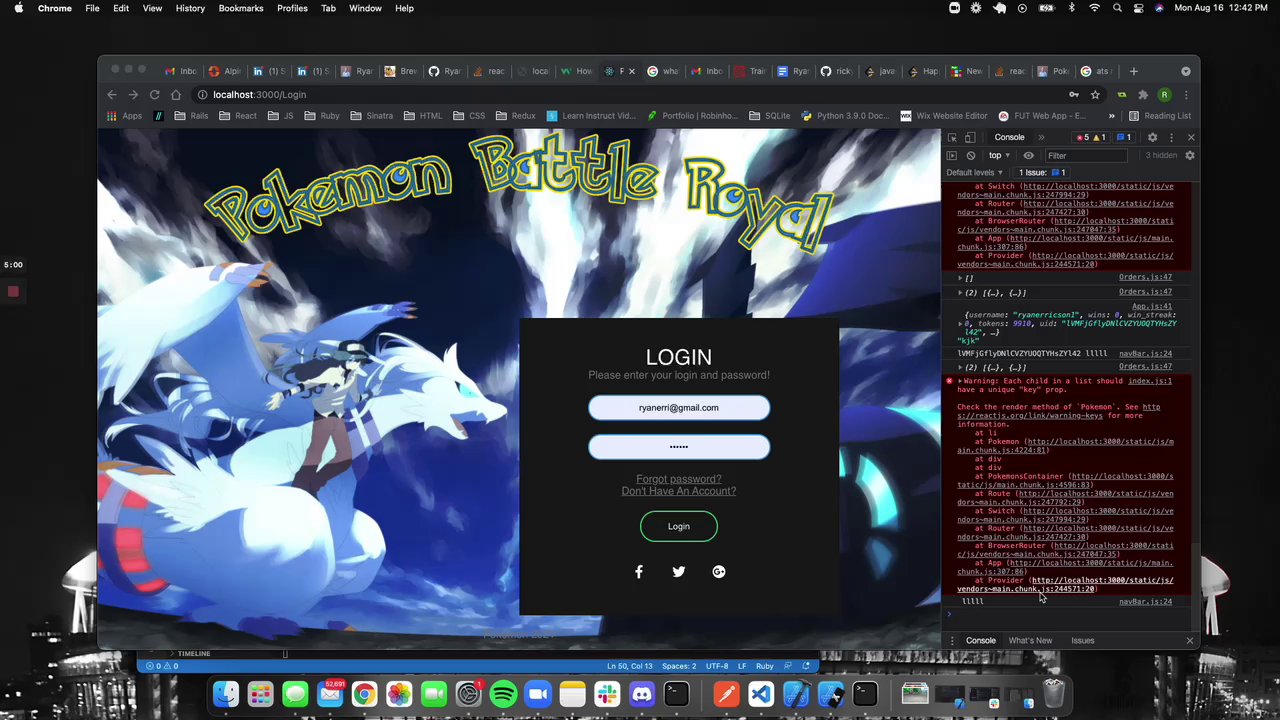
Task: Open the index.js:1 source link
Action: [1150, 381]
